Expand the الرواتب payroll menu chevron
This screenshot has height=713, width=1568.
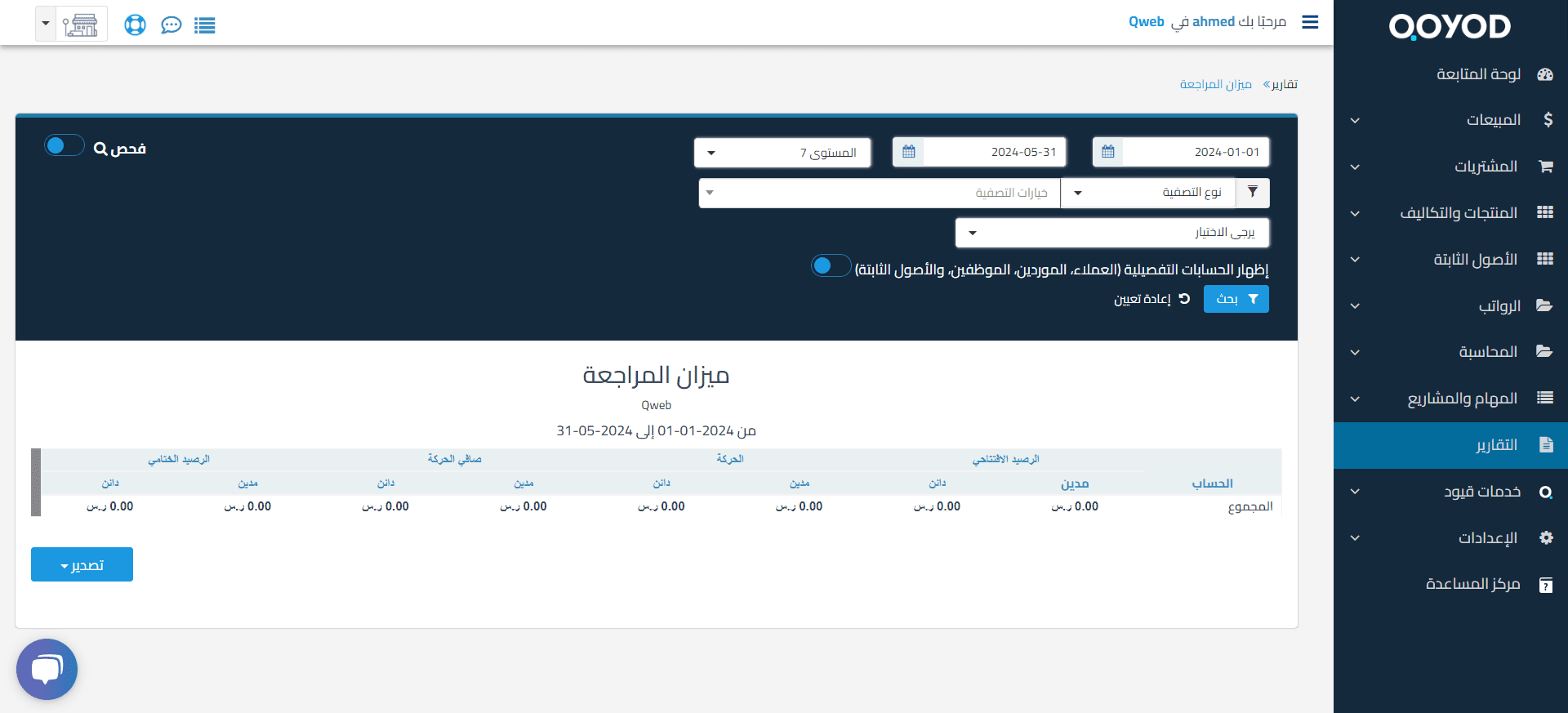coord(1355,306)
